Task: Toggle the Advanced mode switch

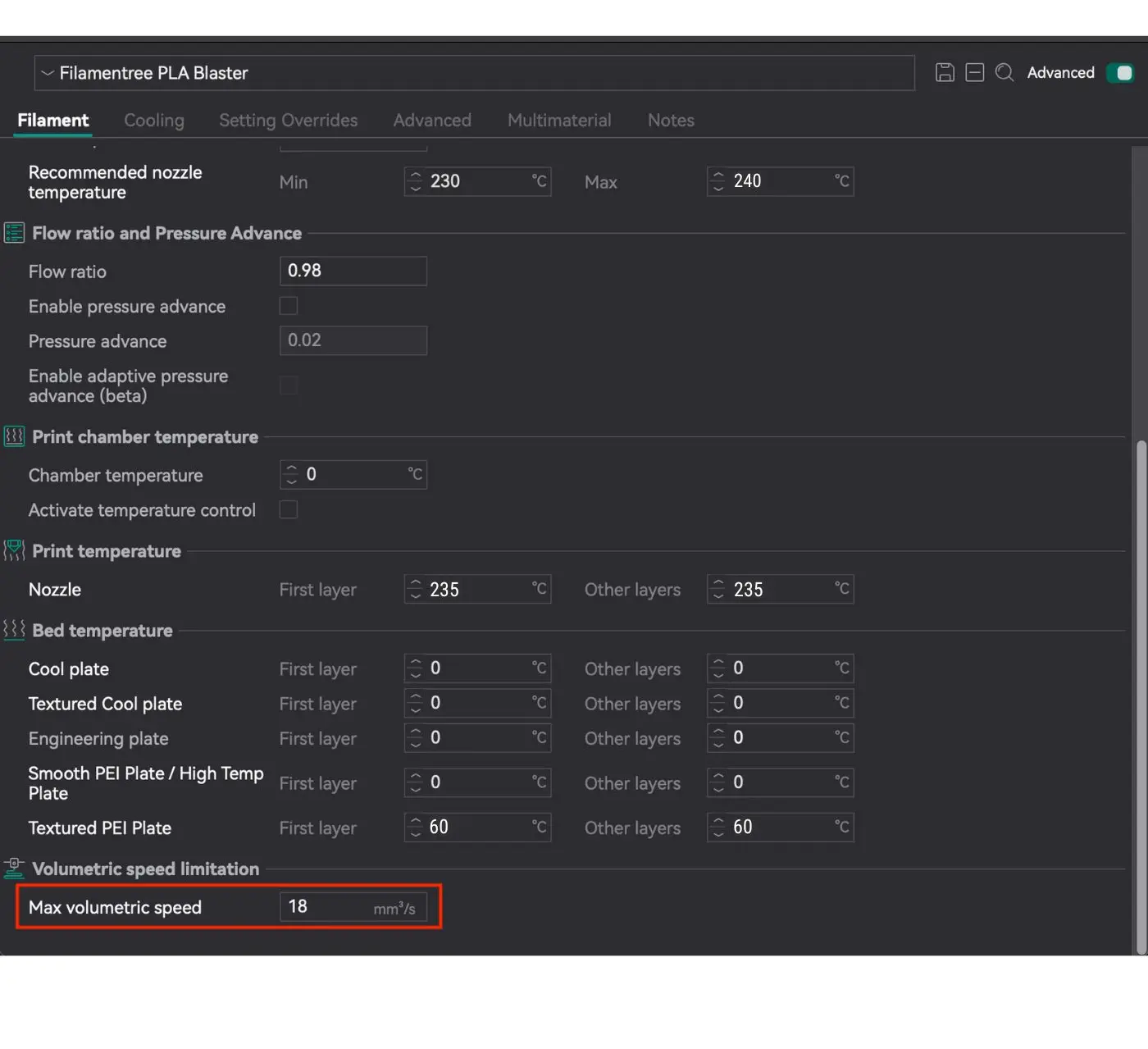Action: 1120,73
